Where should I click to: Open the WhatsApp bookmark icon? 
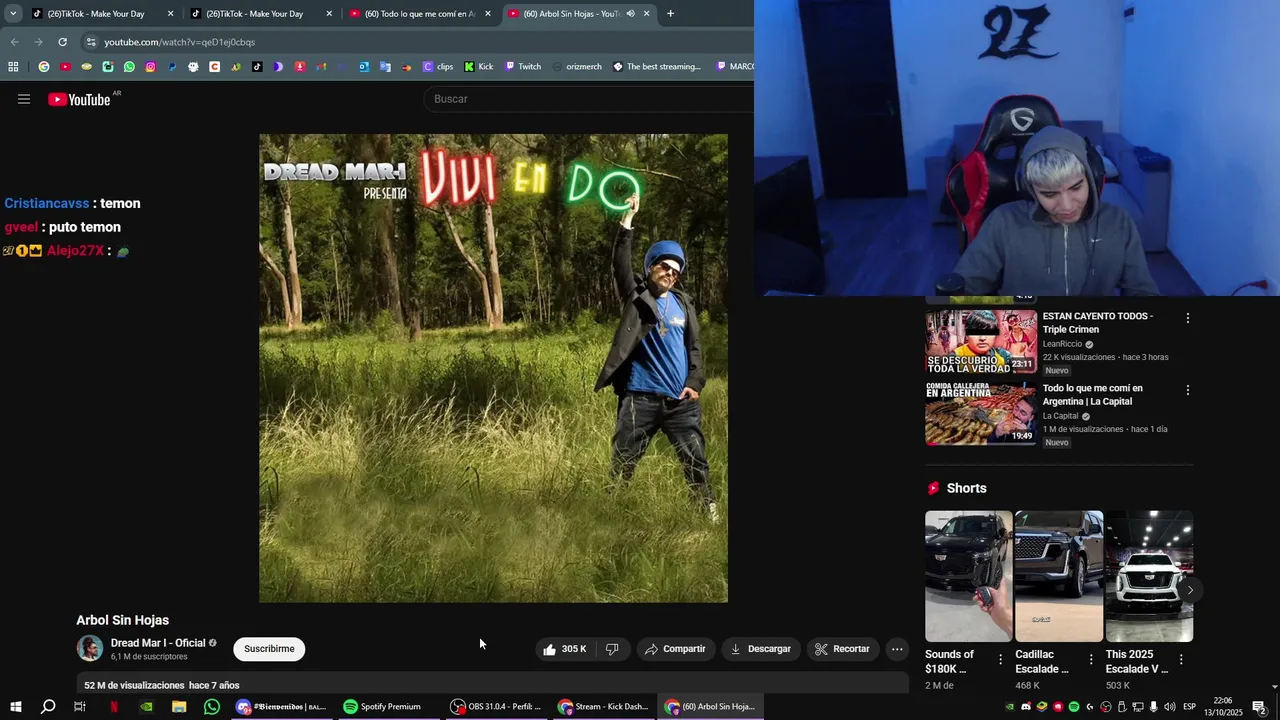pos(129,67)
